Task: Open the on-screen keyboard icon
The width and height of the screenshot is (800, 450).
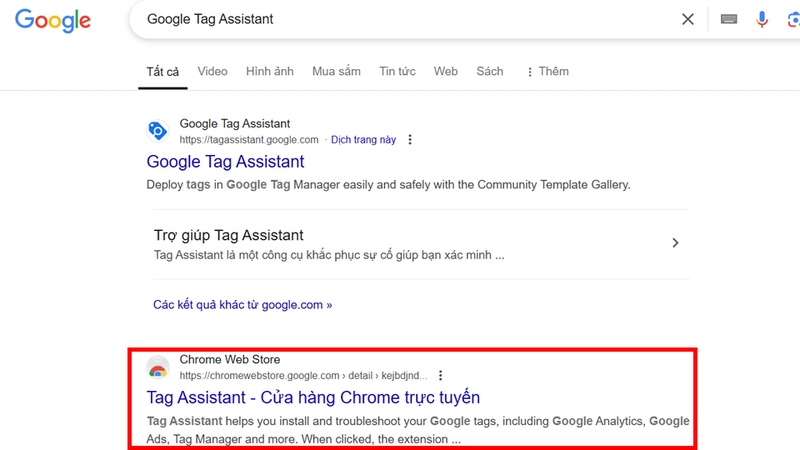Action: 729,19
